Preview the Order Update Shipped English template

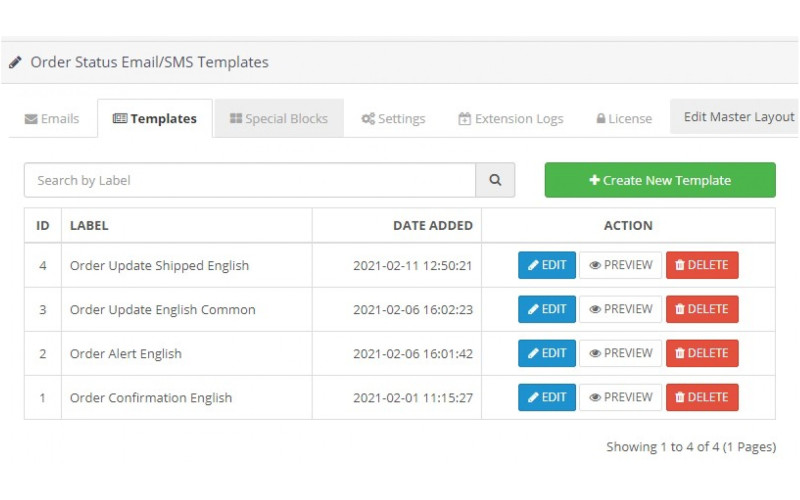point(620,265)
